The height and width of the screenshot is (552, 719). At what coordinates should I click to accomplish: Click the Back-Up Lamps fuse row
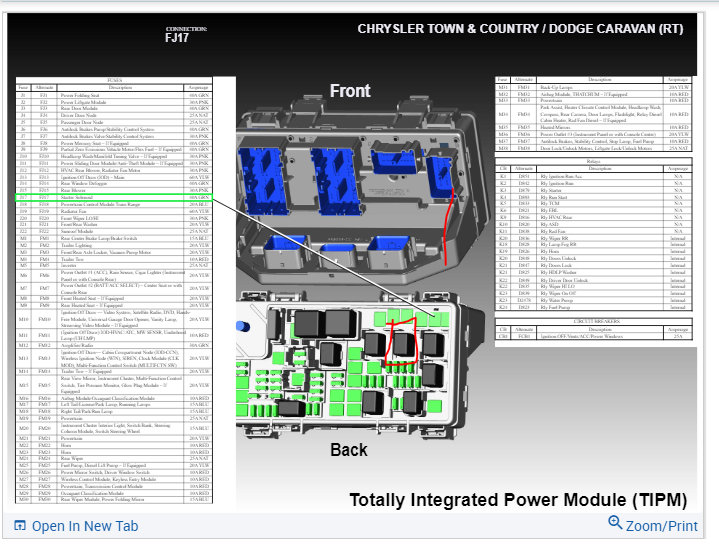[x=593, y=87]
